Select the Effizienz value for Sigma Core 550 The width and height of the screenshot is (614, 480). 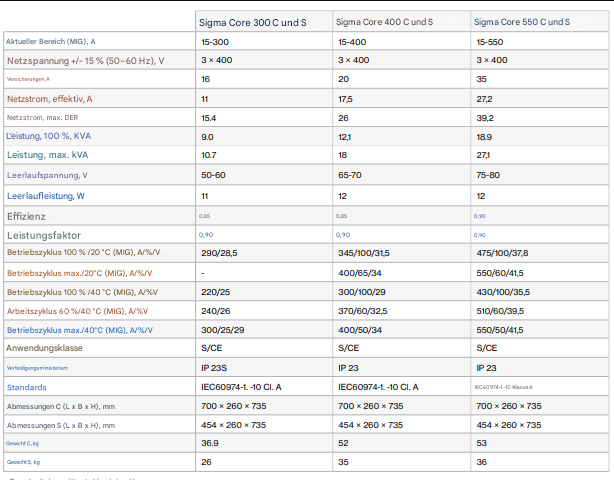click(479, 216)
